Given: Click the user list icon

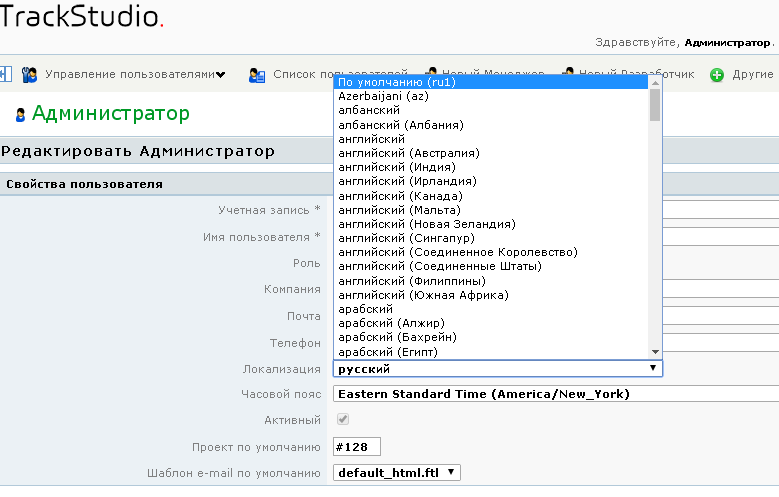Looking at the screenshot, I should [x=257, y=75].
